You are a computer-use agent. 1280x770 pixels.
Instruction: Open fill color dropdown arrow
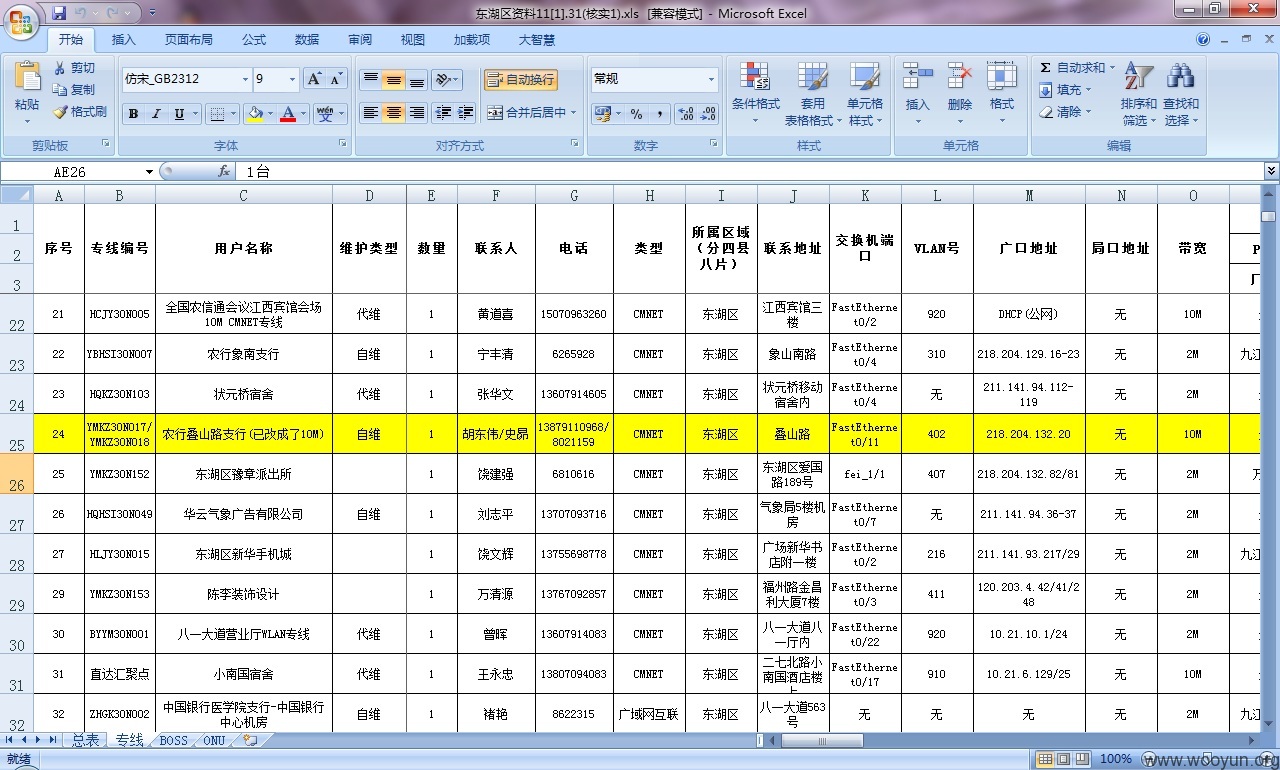pyautogui.click(x=271, y=114)
